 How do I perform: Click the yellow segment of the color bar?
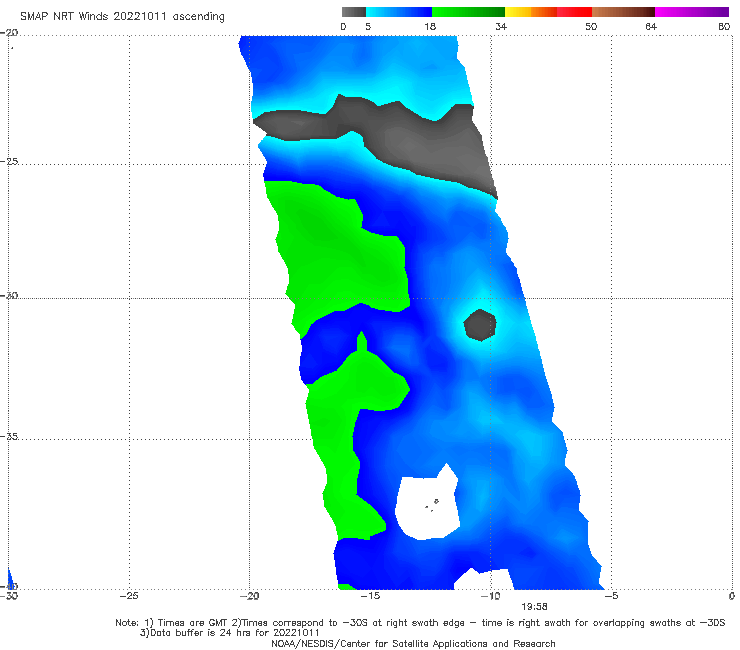coord(518,12)
